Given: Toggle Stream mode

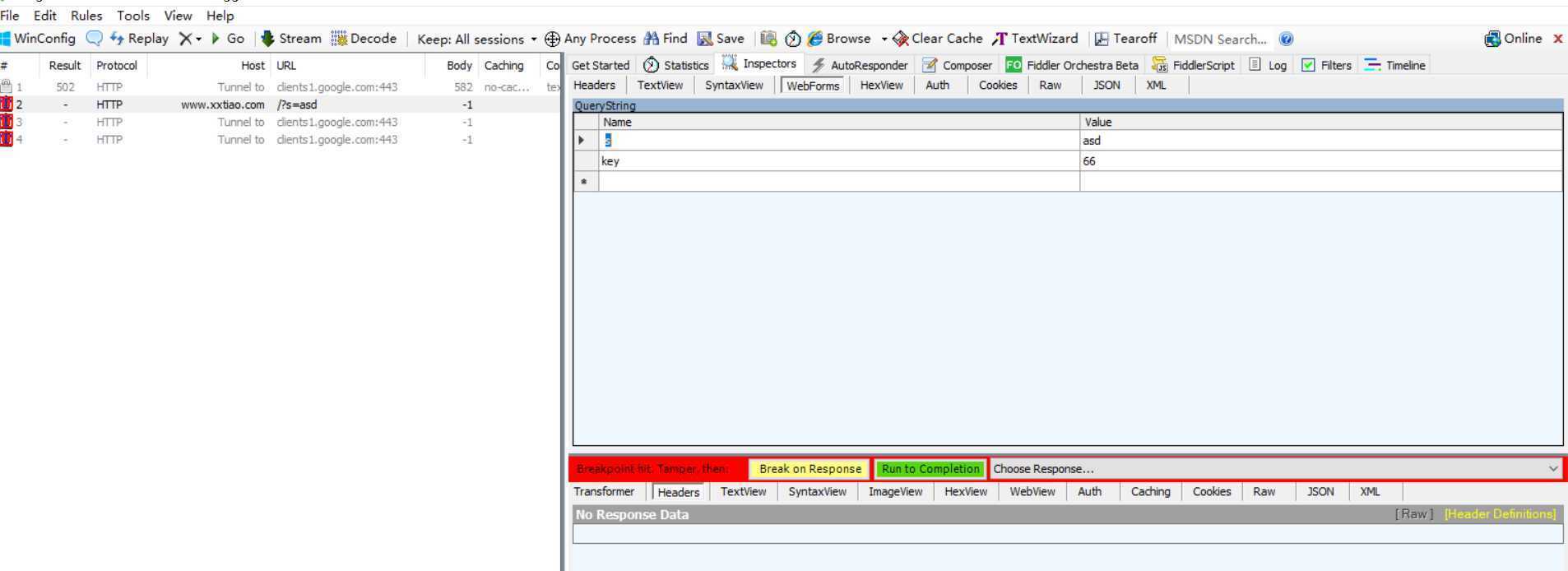Looking at the screenshot, I should [291, 39].
